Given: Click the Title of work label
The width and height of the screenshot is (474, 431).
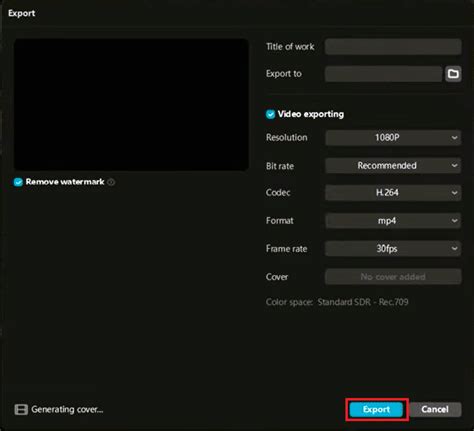Looking at the screenshot, I should [290, 47].
